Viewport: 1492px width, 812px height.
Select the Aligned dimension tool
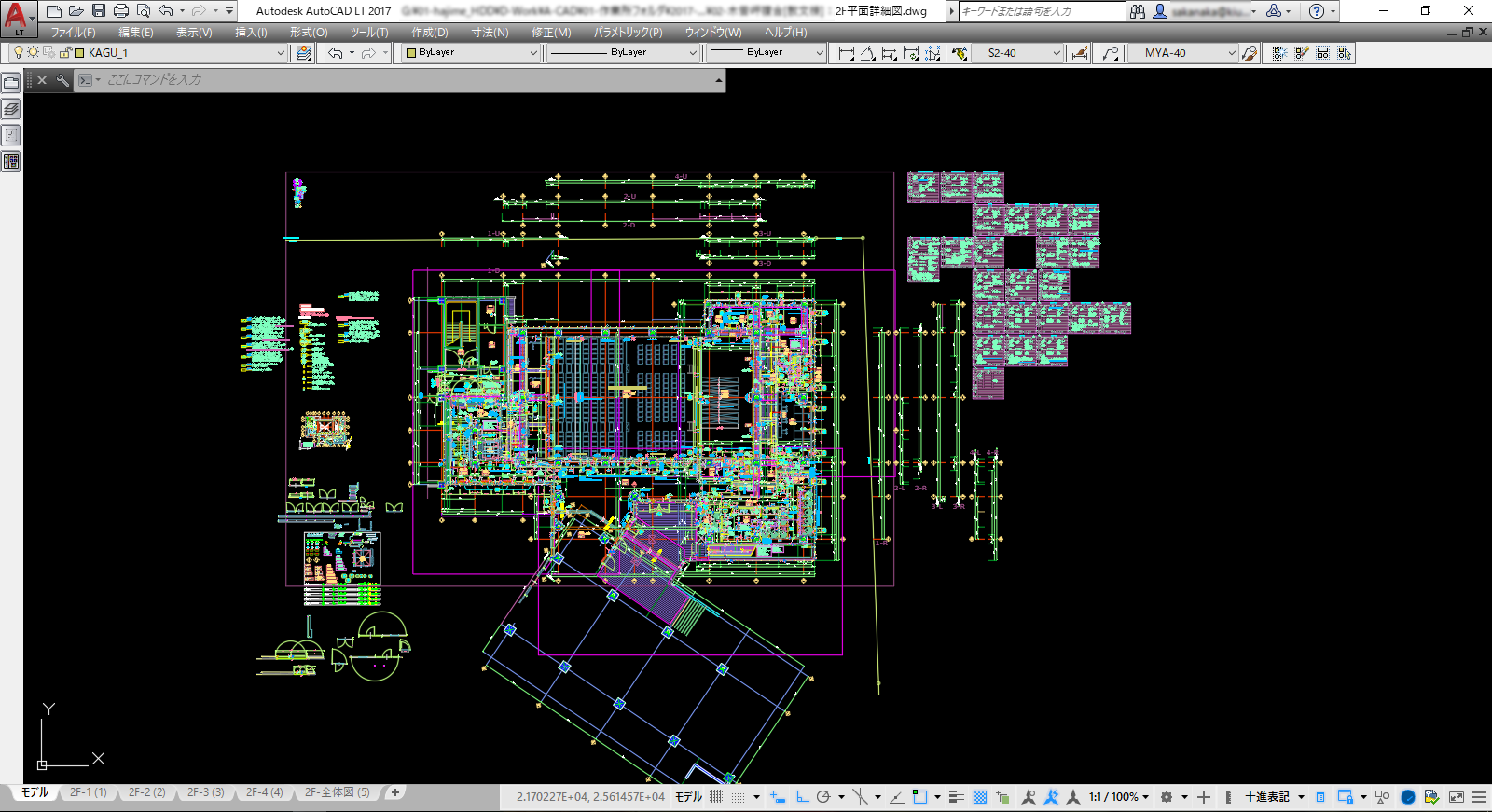pos(867,53)
